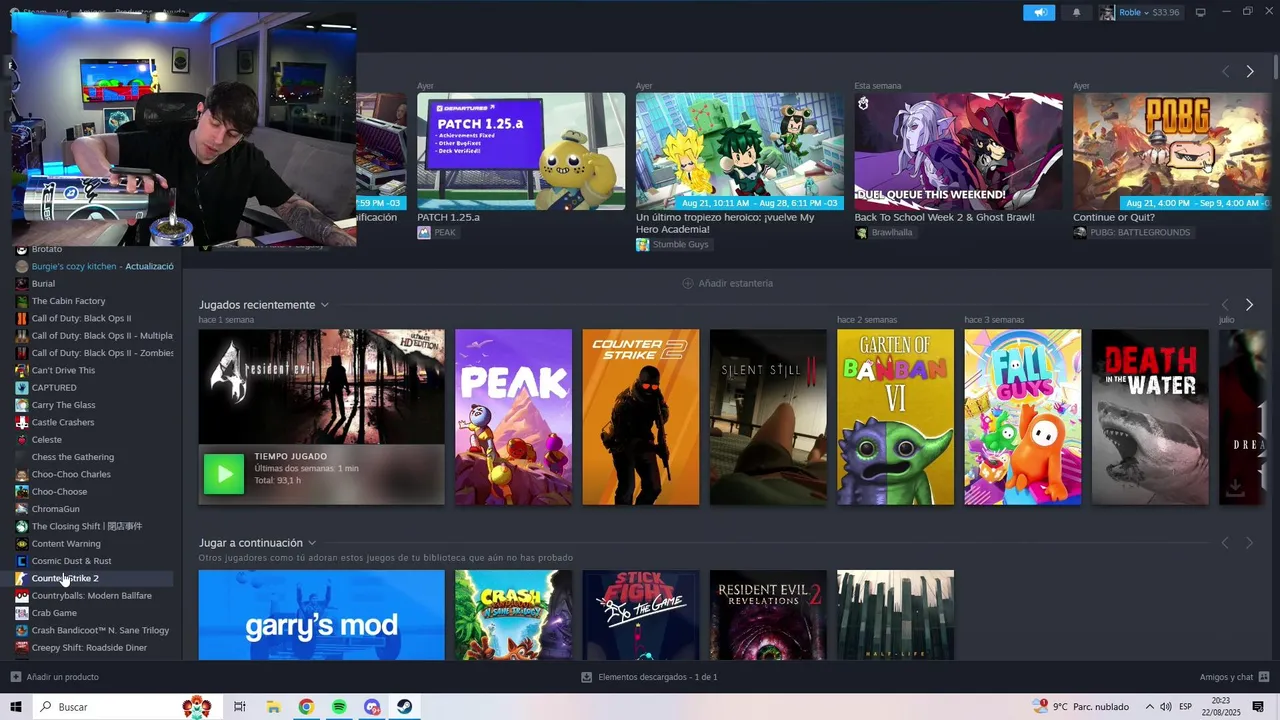
Task: Click the Celeste icon in the game list
Action: tap(22, 439)
